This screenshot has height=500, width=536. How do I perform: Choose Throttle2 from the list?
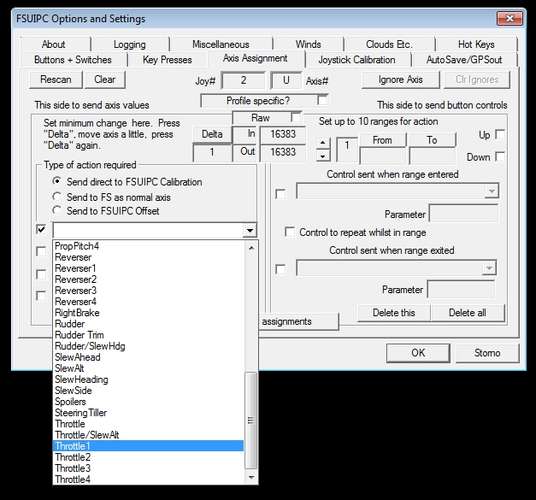coord(149,457)
